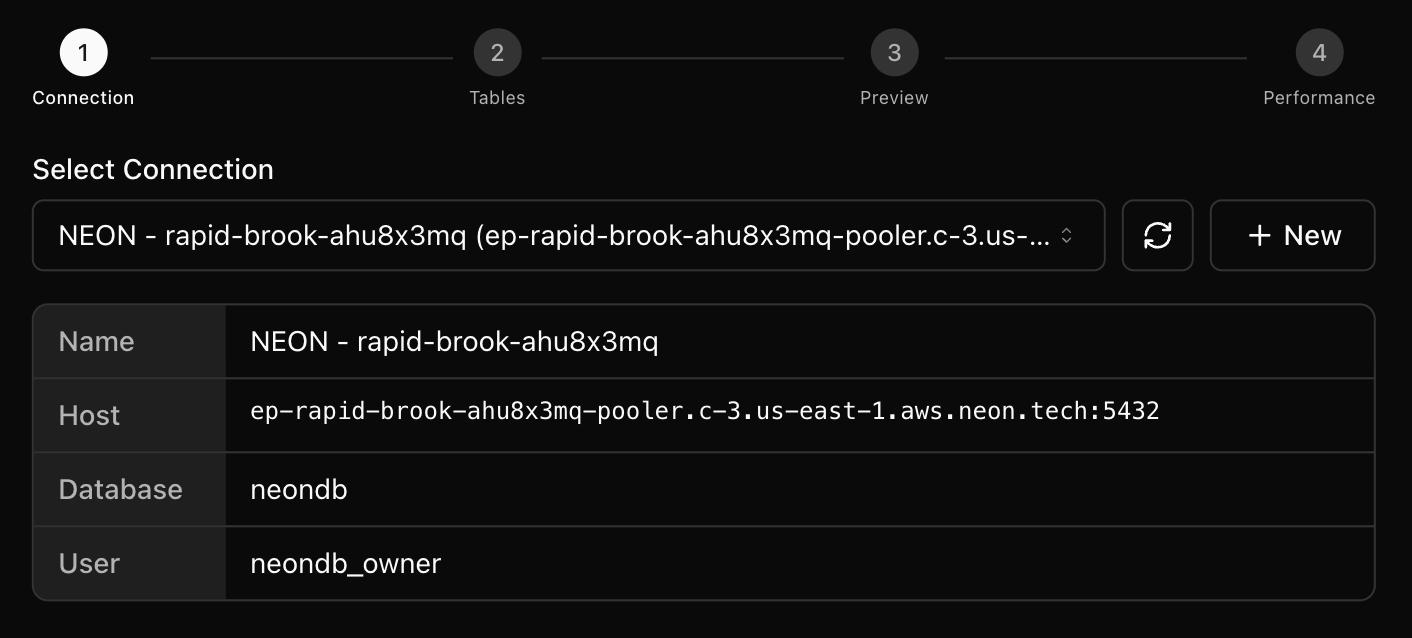Image resolution: width=1412 pixels, height=638 pixels.
Task: Click the Name row in the details table
Action: (x=128, y=341)
